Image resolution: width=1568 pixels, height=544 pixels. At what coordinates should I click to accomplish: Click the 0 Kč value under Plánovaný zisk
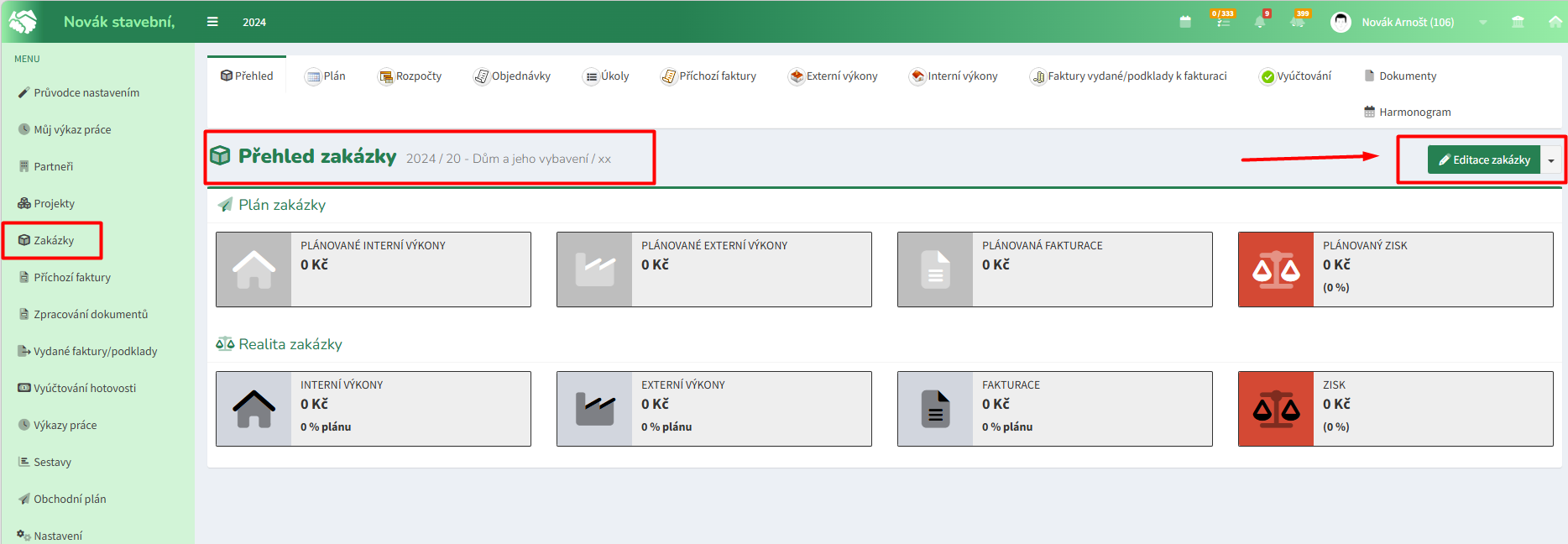point(1336,264)
